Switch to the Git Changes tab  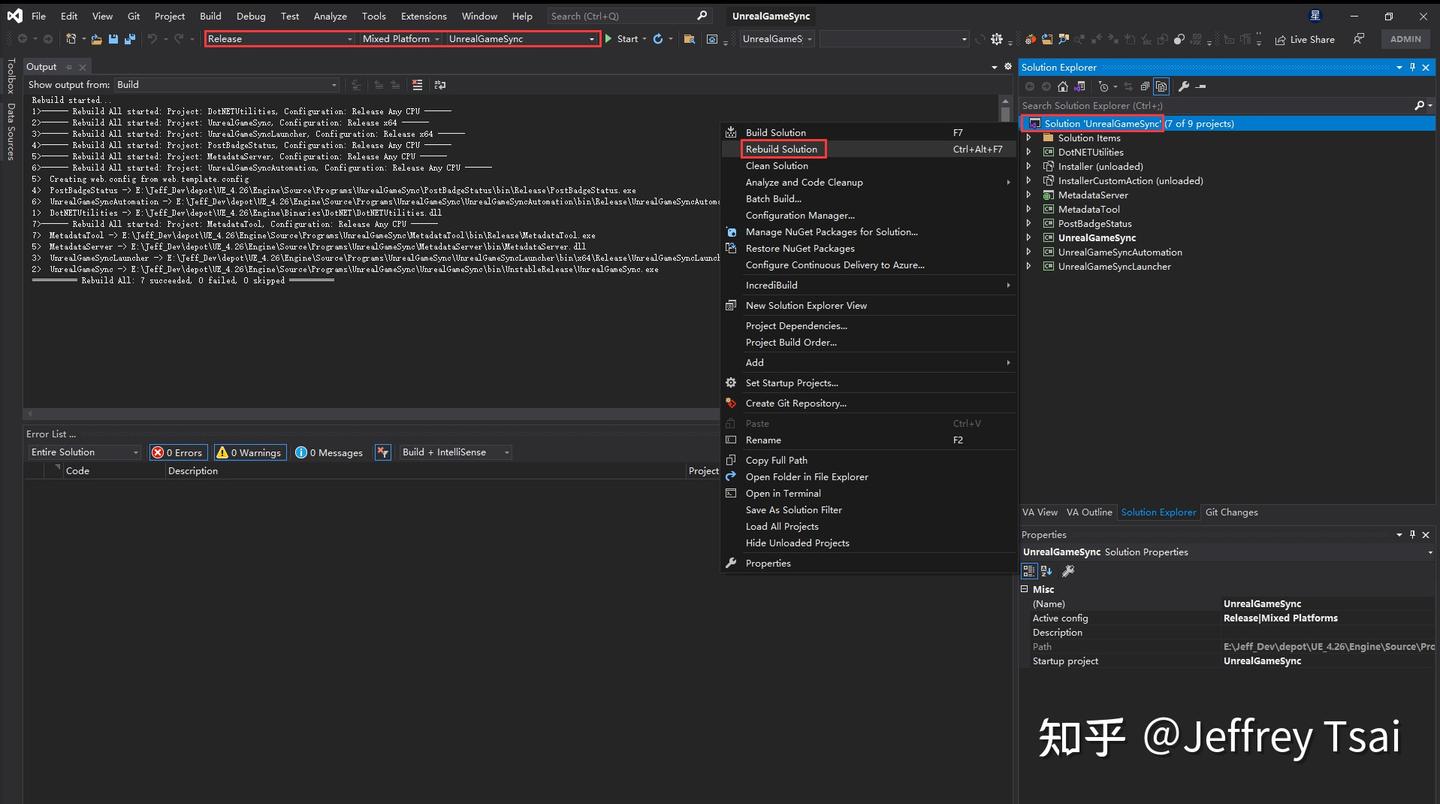click(x=1231, y=512)
